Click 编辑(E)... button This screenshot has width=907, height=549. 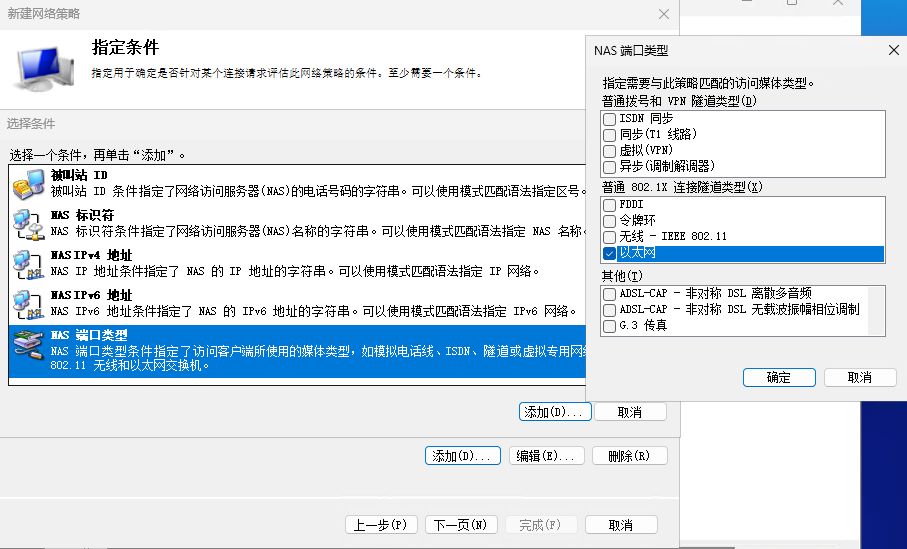click(546, 456)
